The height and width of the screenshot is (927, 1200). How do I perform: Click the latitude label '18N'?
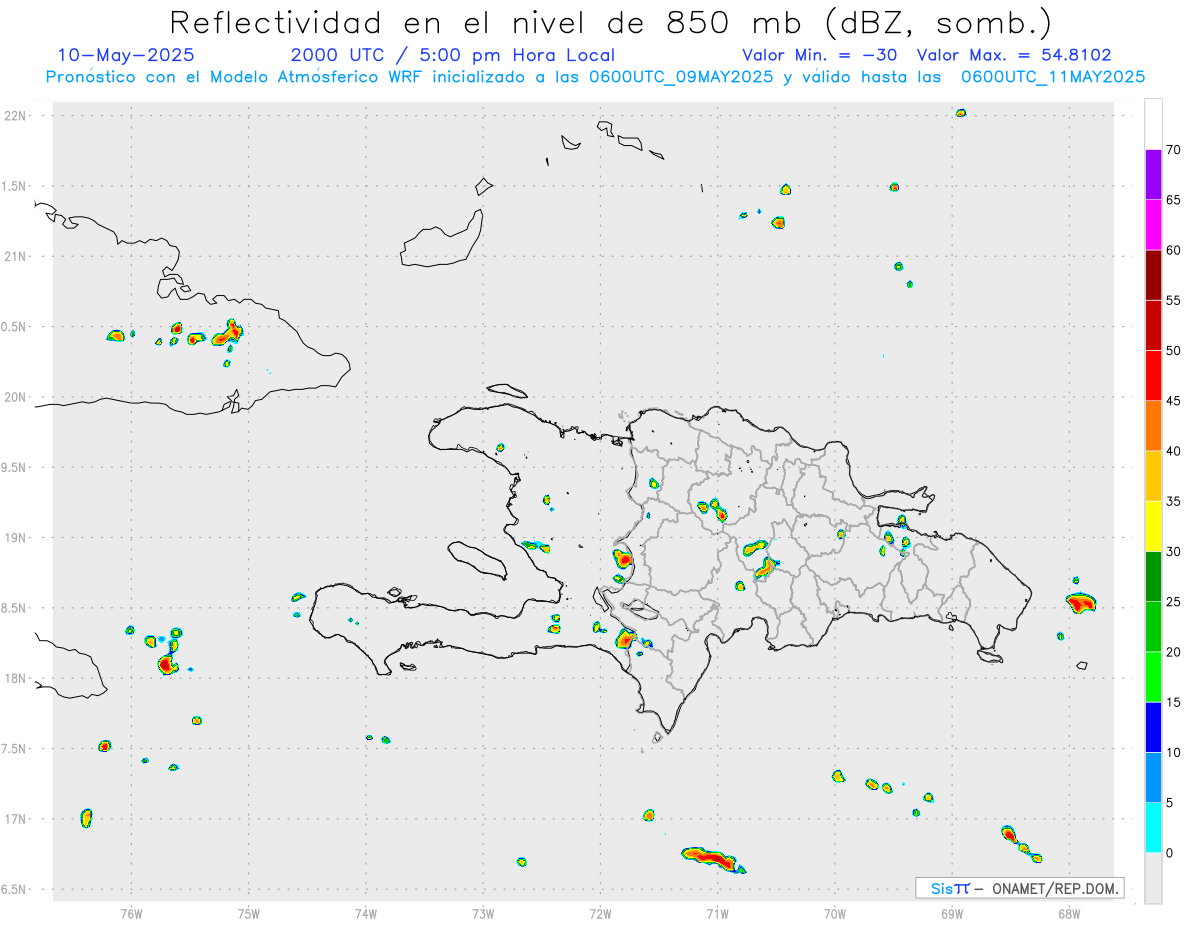[17, 678]
